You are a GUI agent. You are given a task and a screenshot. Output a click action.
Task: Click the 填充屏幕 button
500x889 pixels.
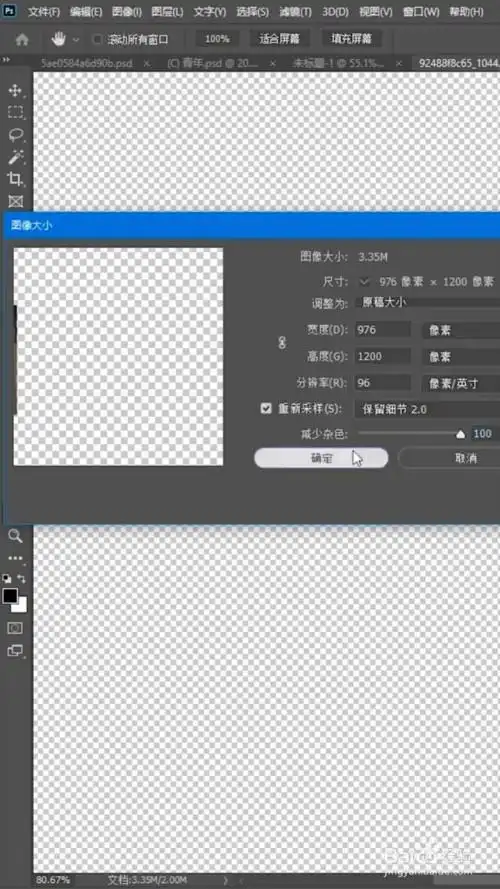tap(351, 39)
